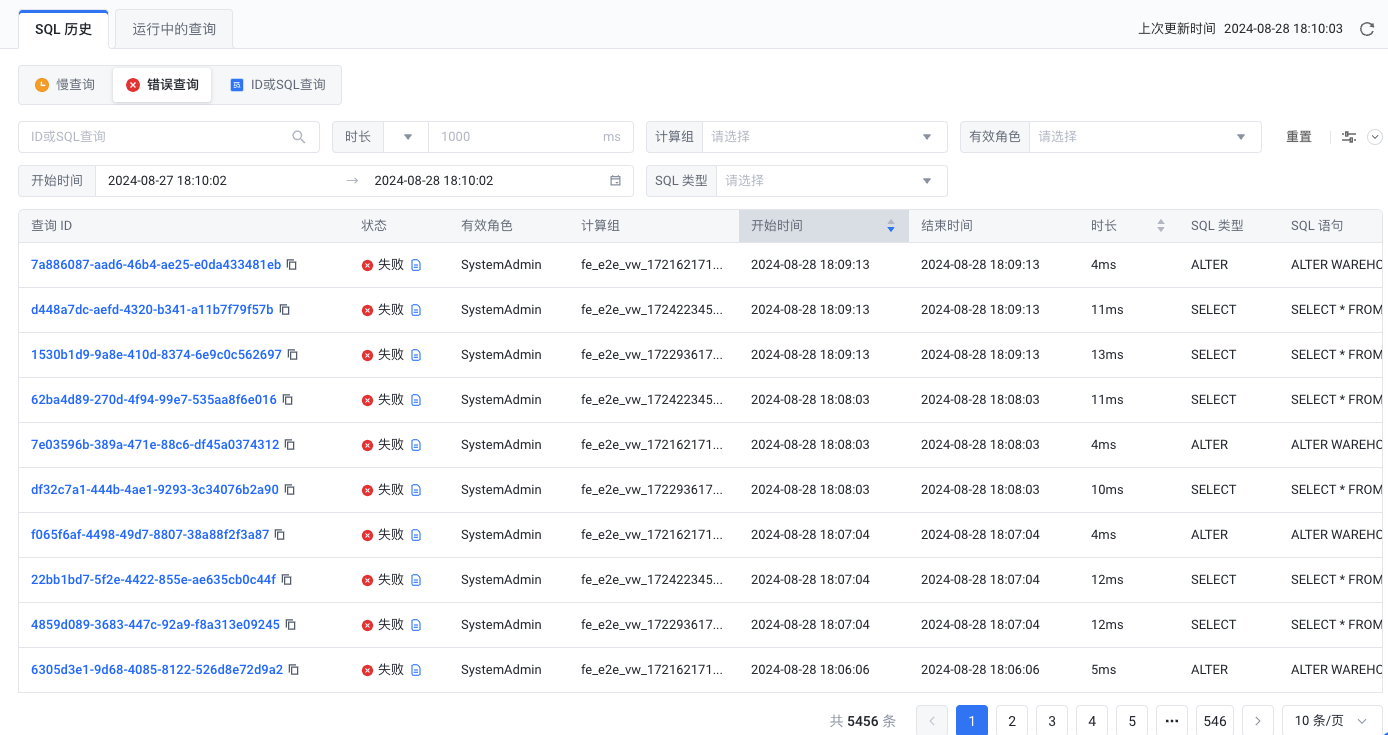Switch to ID或SQL查询 filter
This screenshot has height=735, width=1388.
277,85
